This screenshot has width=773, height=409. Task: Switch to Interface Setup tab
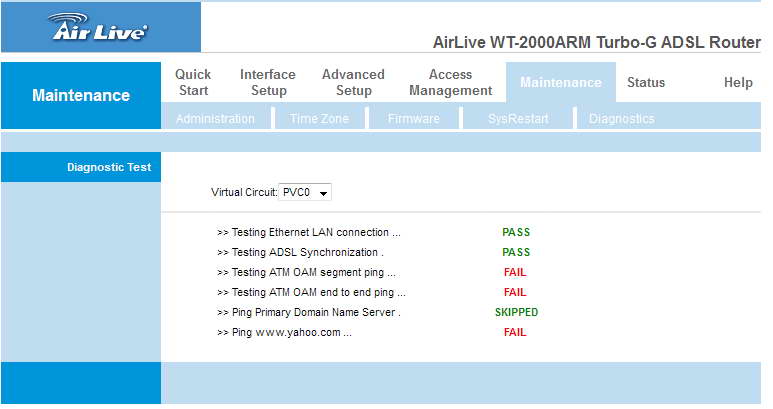pos(267,82)
